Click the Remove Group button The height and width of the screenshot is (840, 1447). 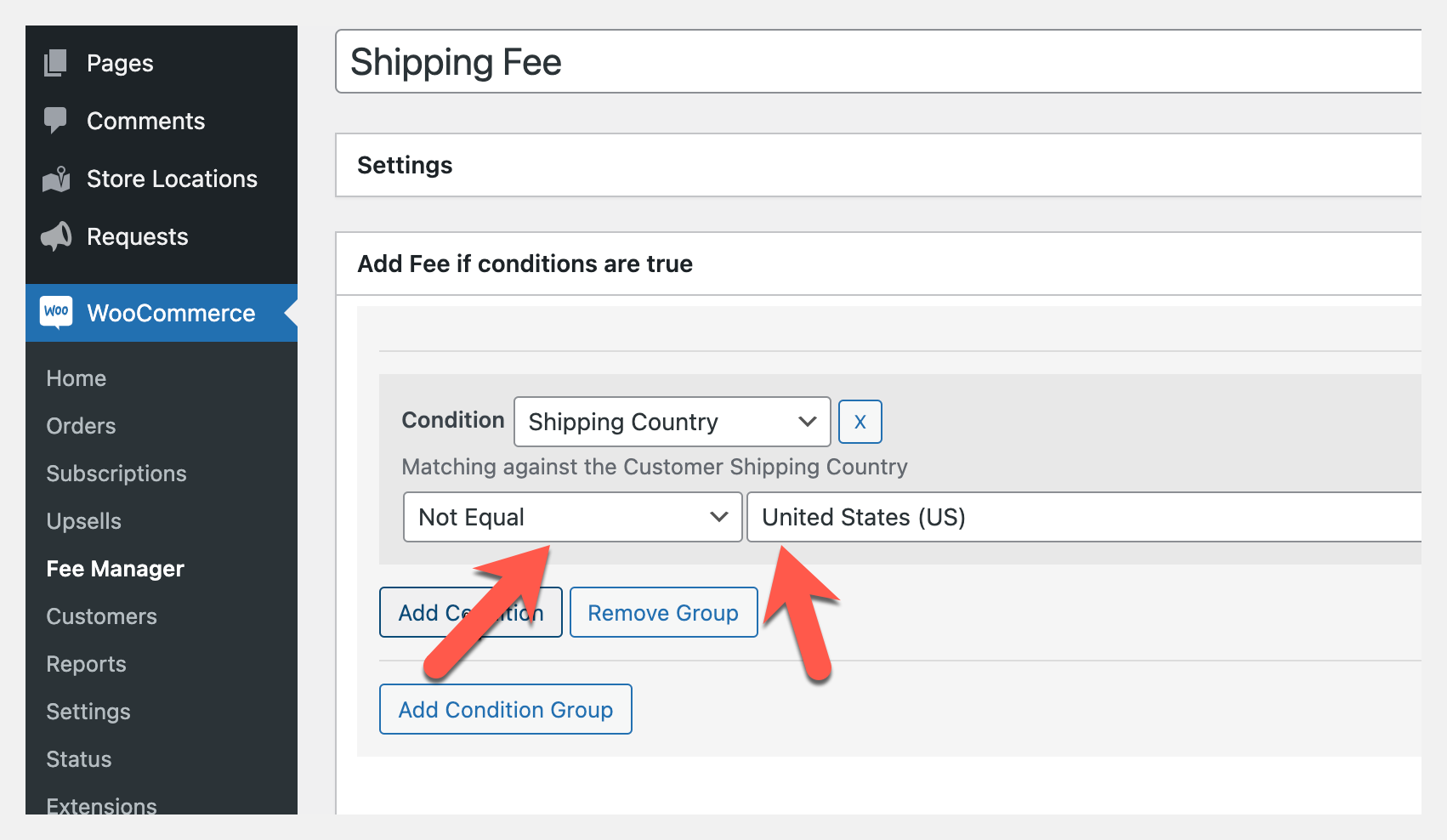663,613
